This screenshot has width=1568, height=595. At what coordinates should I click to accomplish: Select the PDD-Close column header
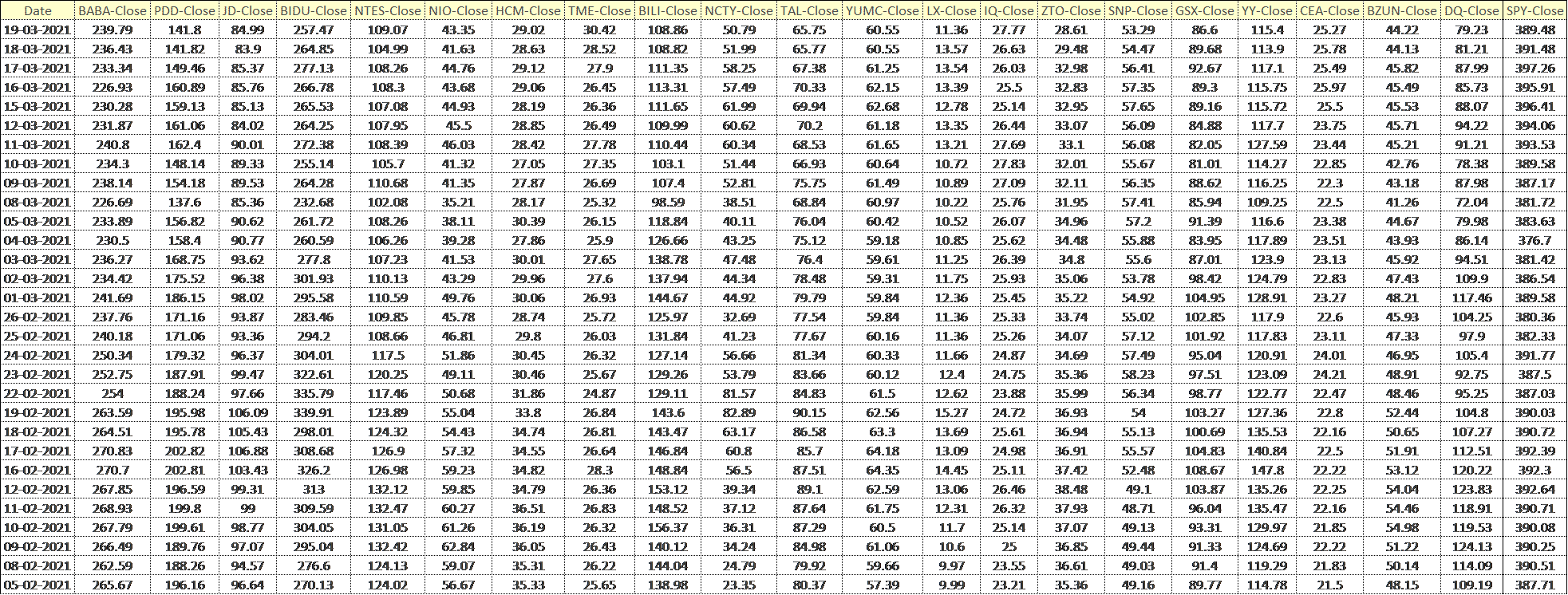click(x=184, y=10)
